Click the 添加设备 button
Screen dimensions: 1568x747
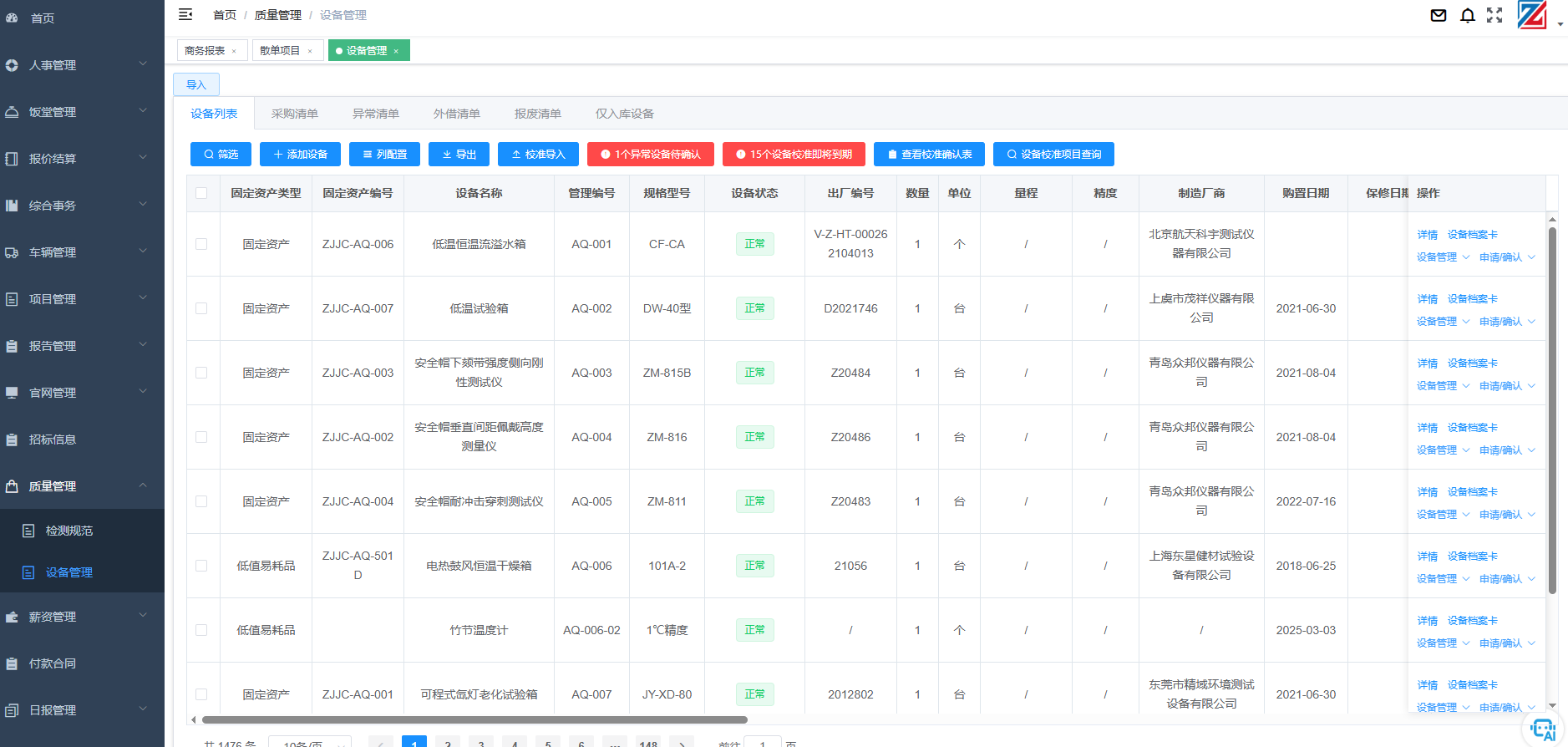coord(300,155)
